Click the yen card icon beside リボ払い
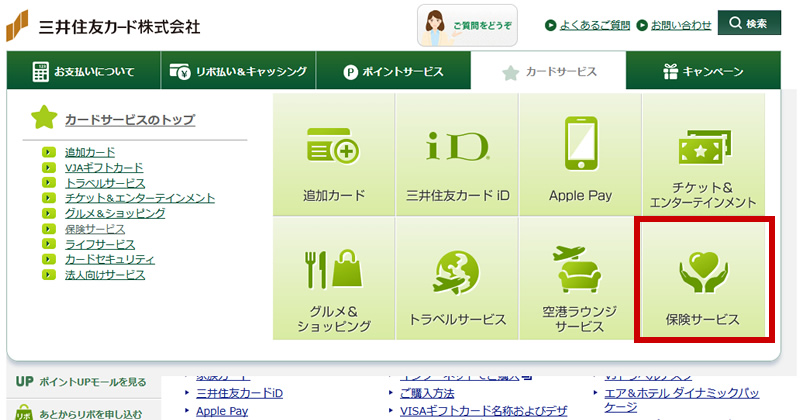Image resolution: width=800 pixels, height=420 pixels. click(180, 72)
